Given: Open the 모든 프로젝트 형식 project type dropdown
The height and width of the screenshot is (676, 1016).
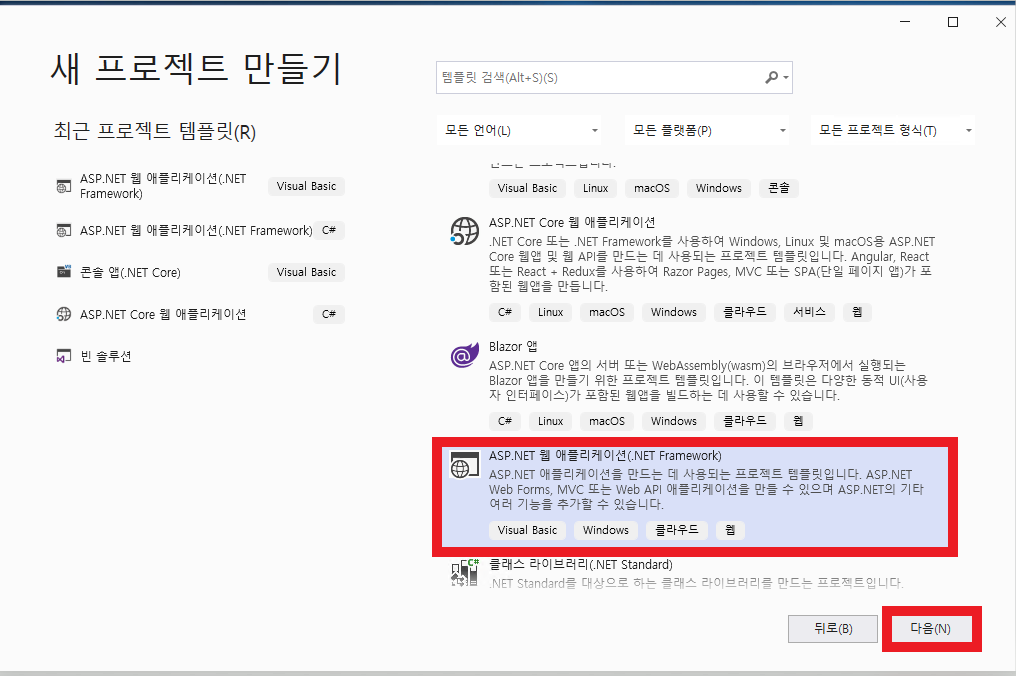Looking at the screenshot, I should point(893,130).
